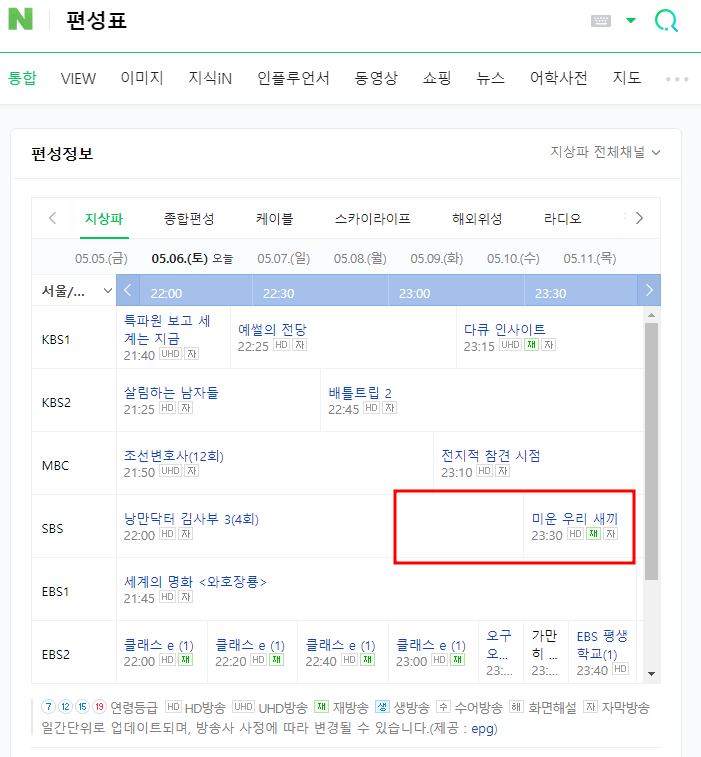Open the 뉴스 tab

(x=491, y=78)
